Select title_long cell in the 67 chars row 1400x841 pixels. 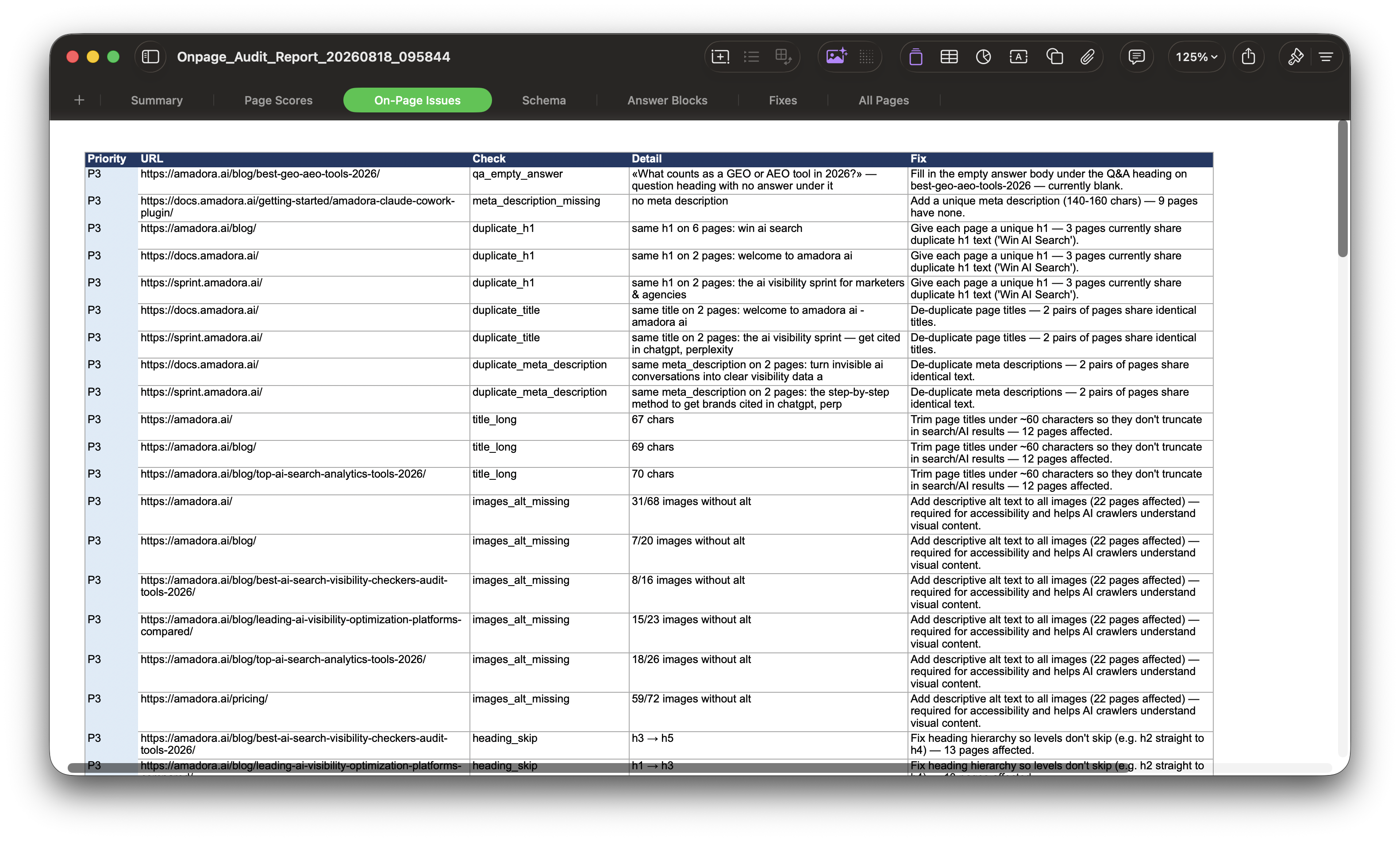[549, 426]
